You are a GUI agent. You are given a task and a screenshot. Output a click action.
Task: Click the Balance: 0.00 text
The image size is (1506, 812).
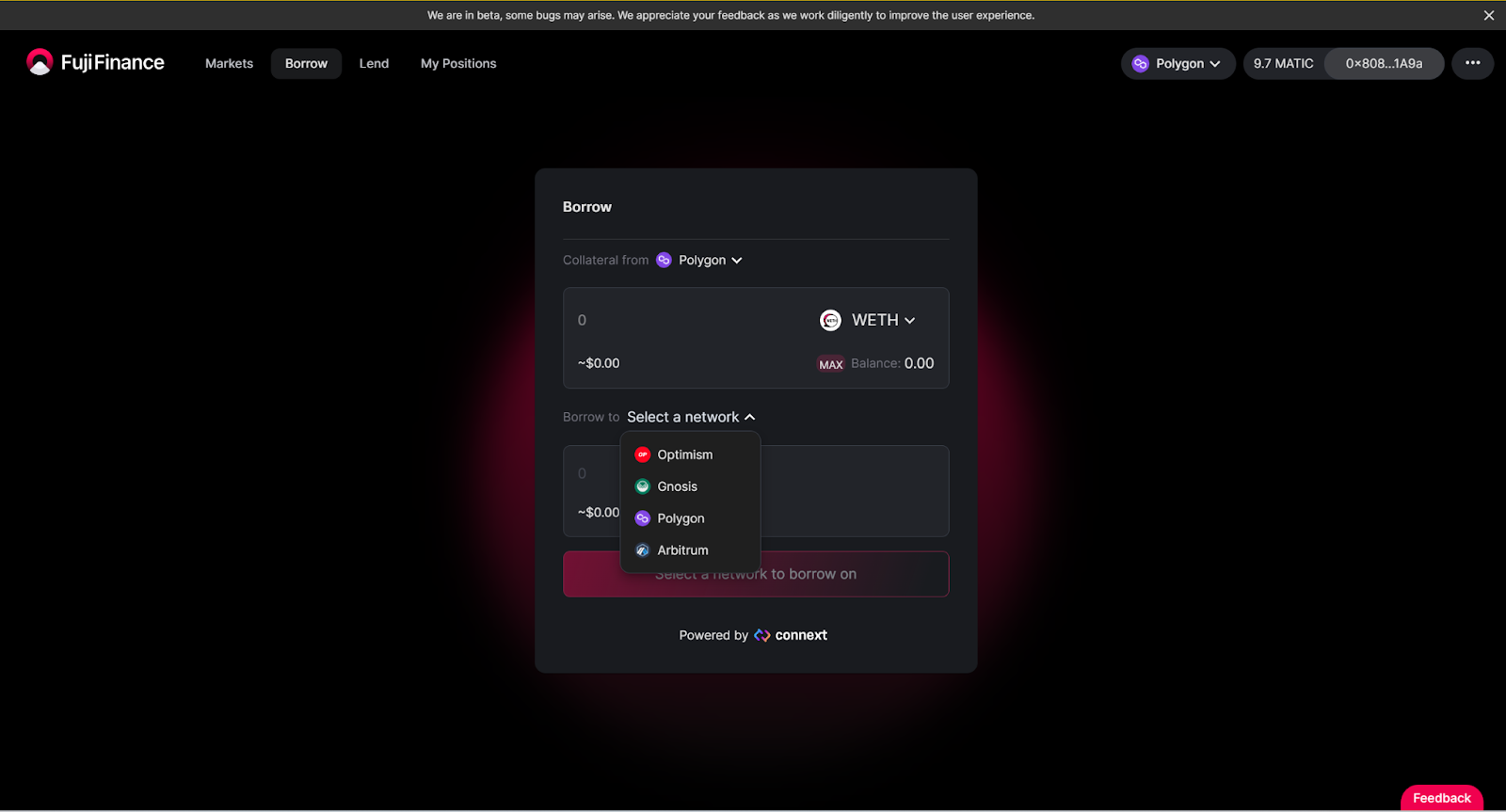pos(892,363)
